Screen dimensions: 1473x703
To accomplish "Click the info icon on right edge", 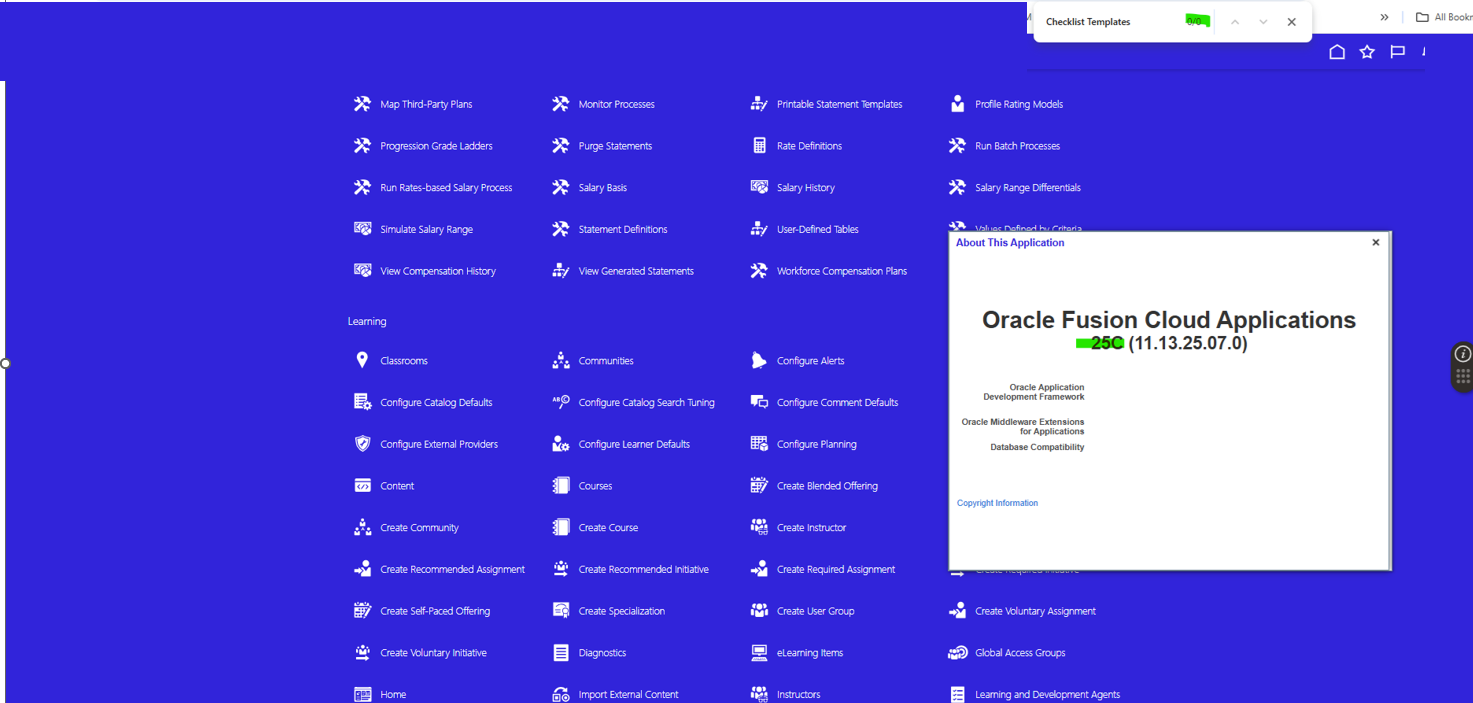I will [1463, 354].
